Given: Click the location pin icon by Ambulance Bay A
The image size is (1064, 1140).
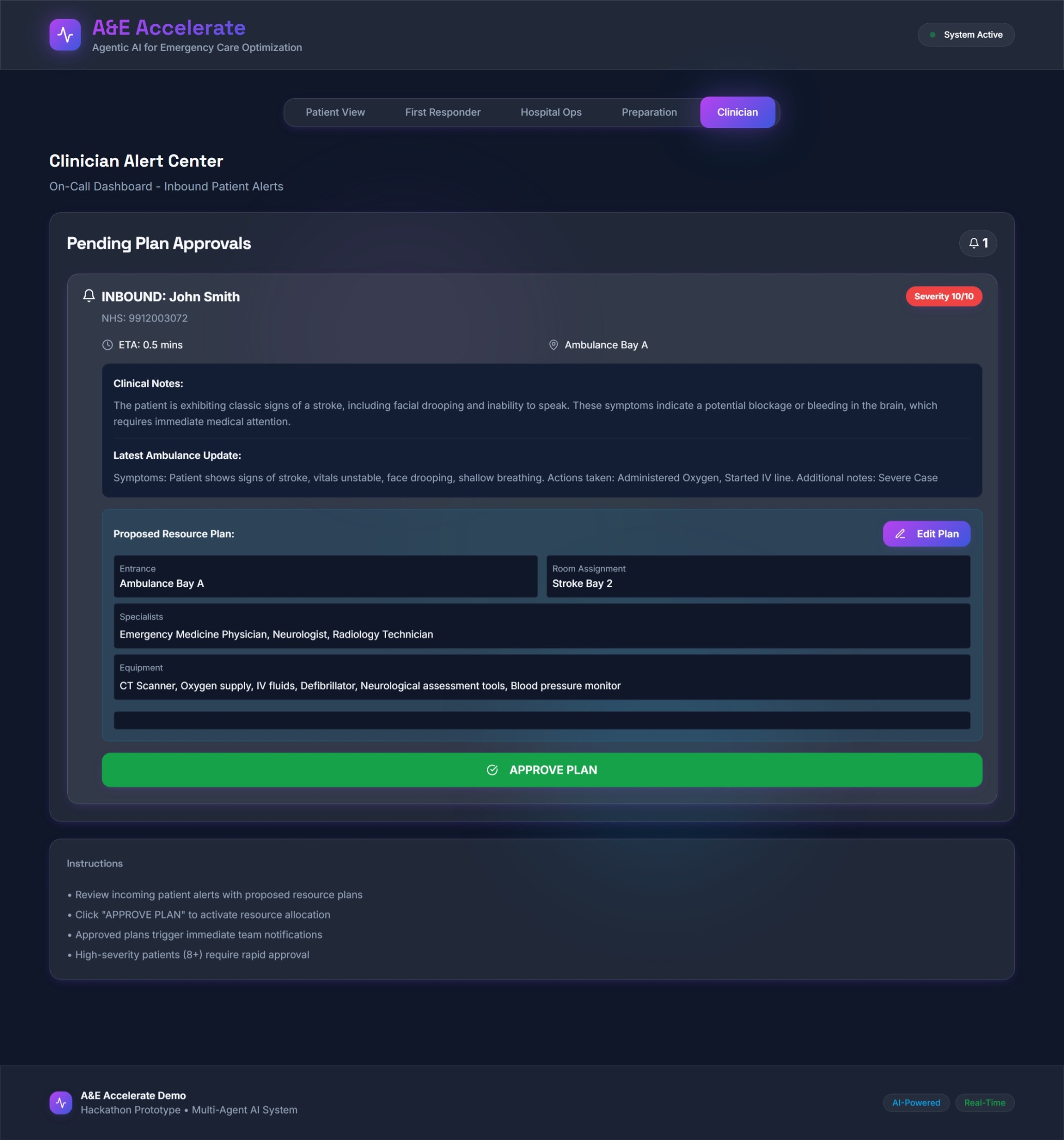Looking at the screenshot, I should coord(553,345).
